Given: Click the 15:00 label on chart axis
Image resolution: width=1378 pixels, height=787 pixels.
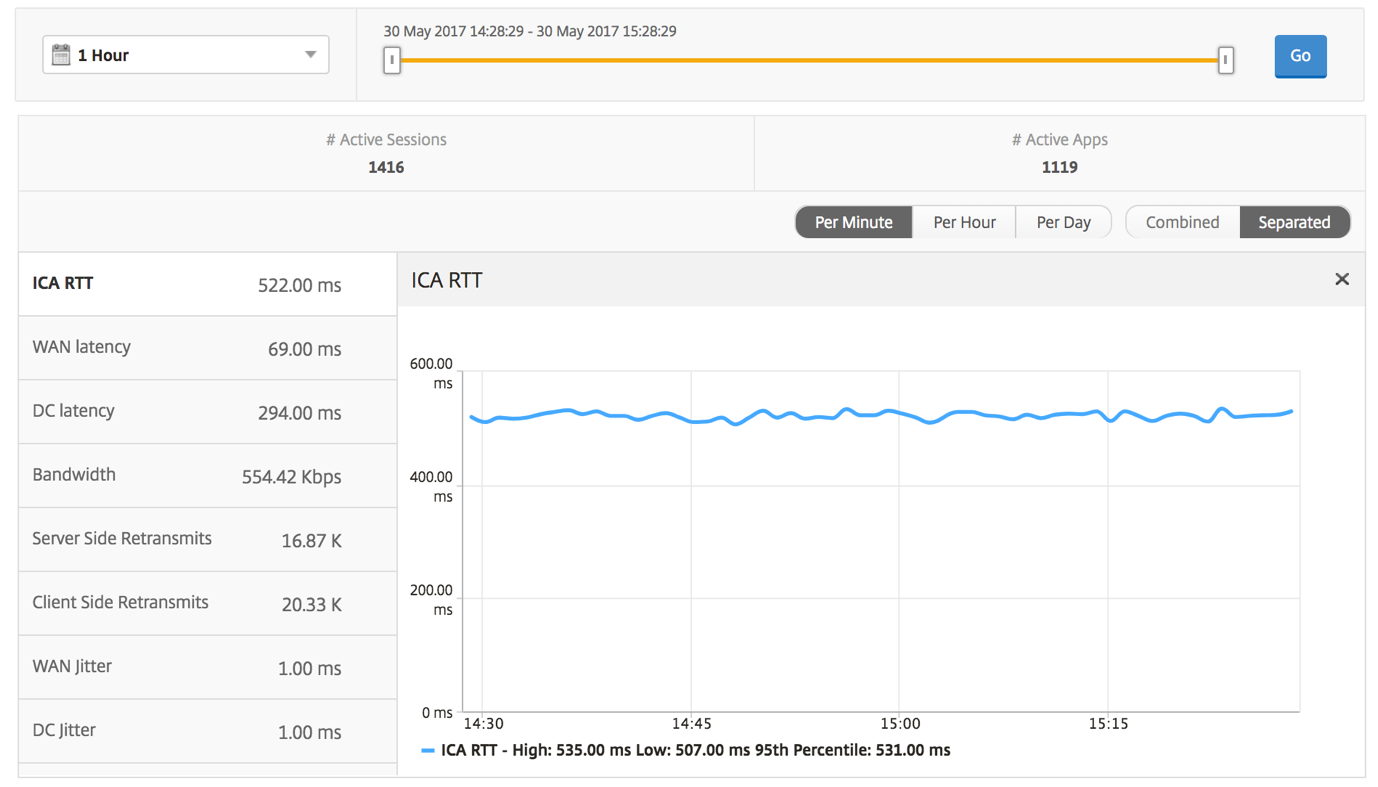Looking at the screenshot, I should [900, 724].
